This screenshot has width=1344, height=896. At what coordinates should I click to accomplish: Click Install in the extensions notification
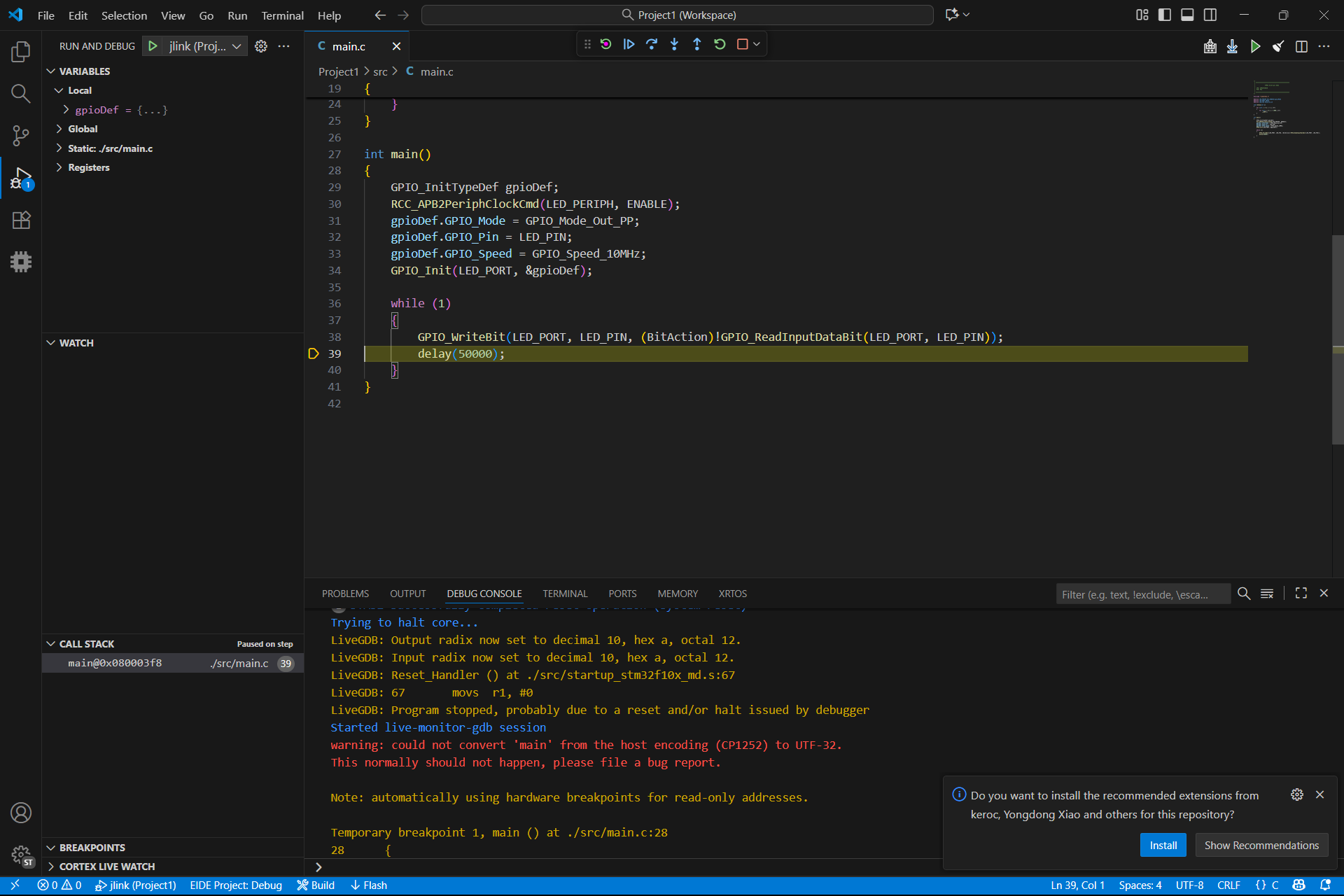[1163, 845]
